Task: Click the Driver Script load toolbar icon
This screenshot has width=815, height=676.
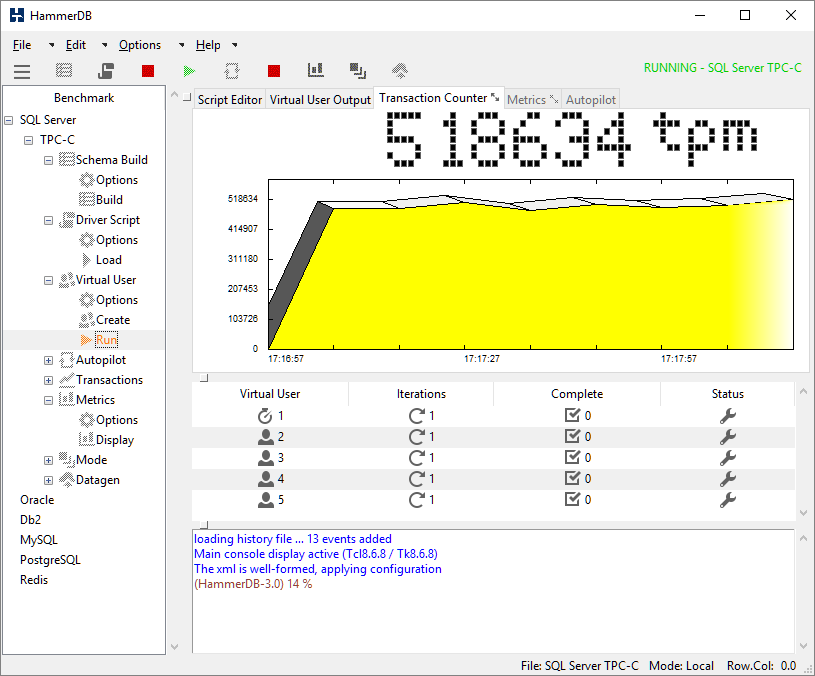Action: pyautogui.click(x=106, y=70)
